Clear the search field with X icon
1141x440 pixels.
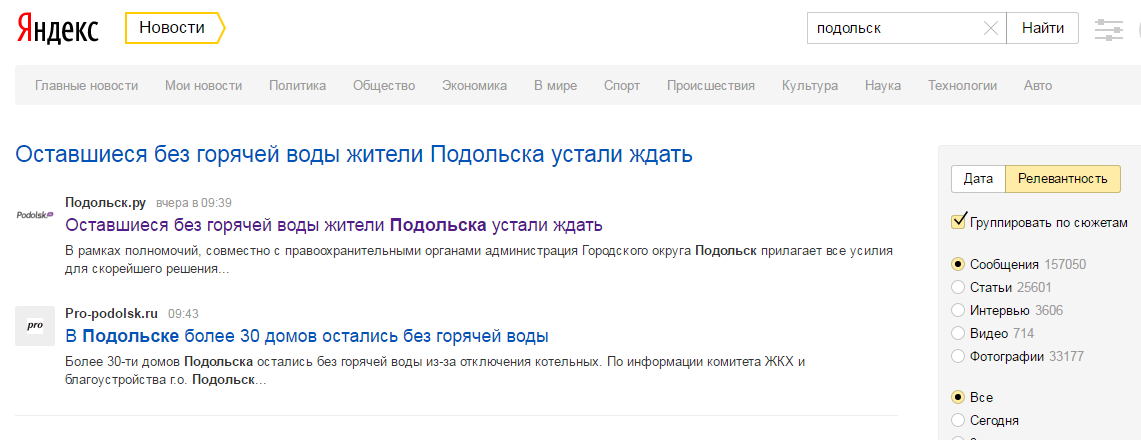click(990, 29)
